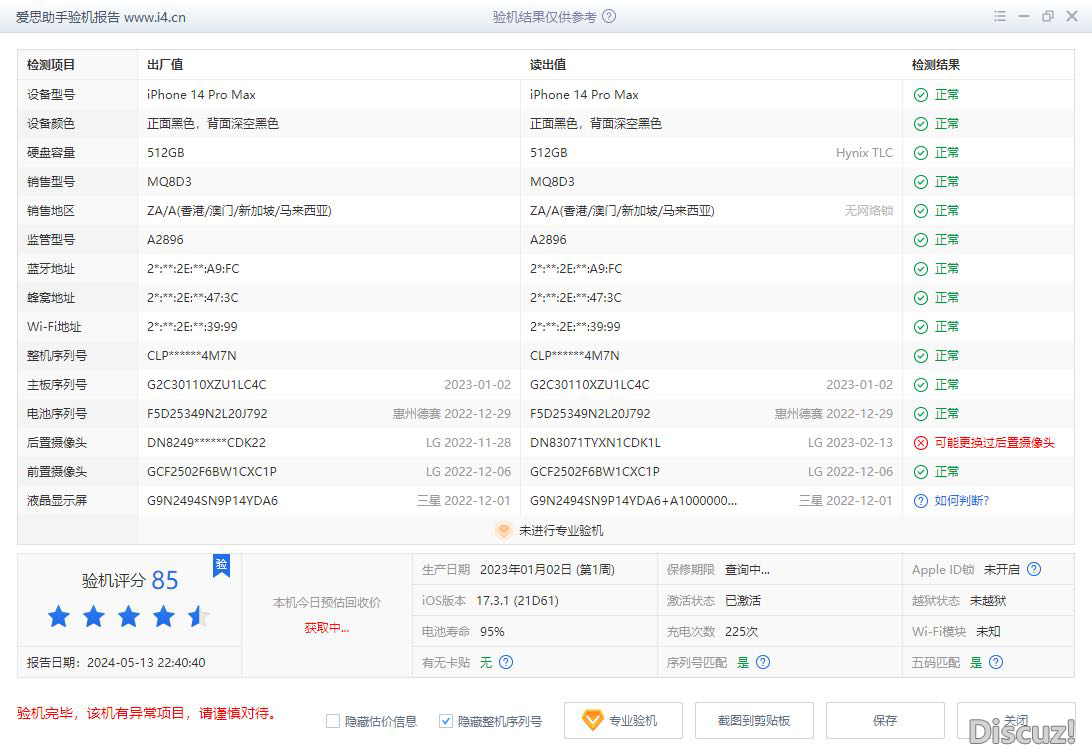This screenshot has height=756, width=1092.
Task: Enable the 隐藏估价信息 checkbox
Action: [333, 721]
